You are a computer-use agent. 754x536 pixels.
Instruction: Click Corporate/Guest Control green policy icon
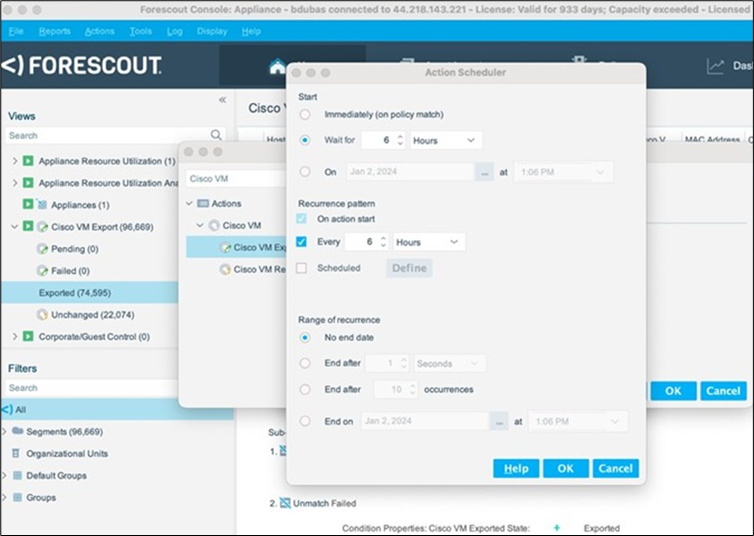point(28,336)
